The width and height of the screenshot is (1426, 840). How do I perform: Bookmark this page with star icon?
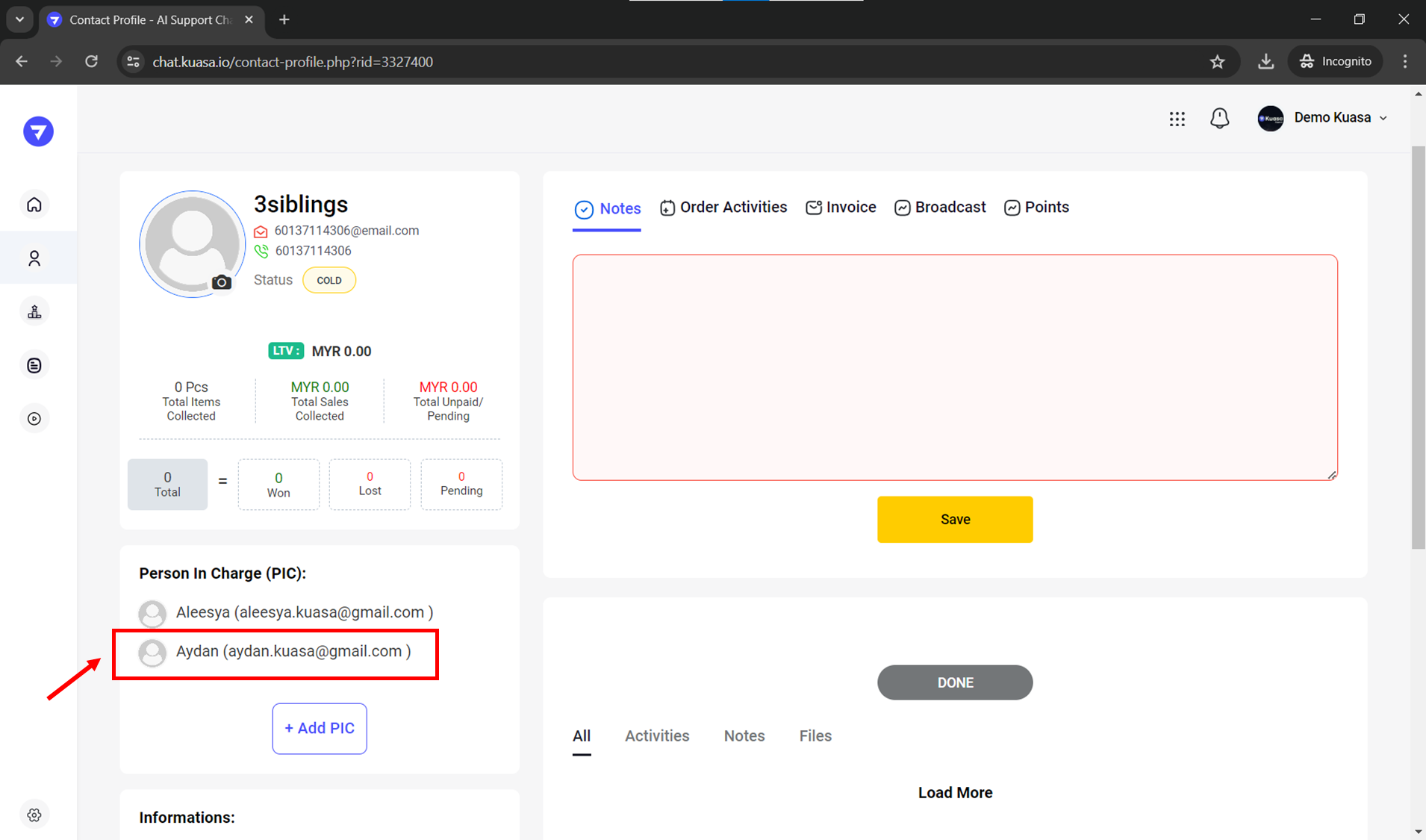1218,62
